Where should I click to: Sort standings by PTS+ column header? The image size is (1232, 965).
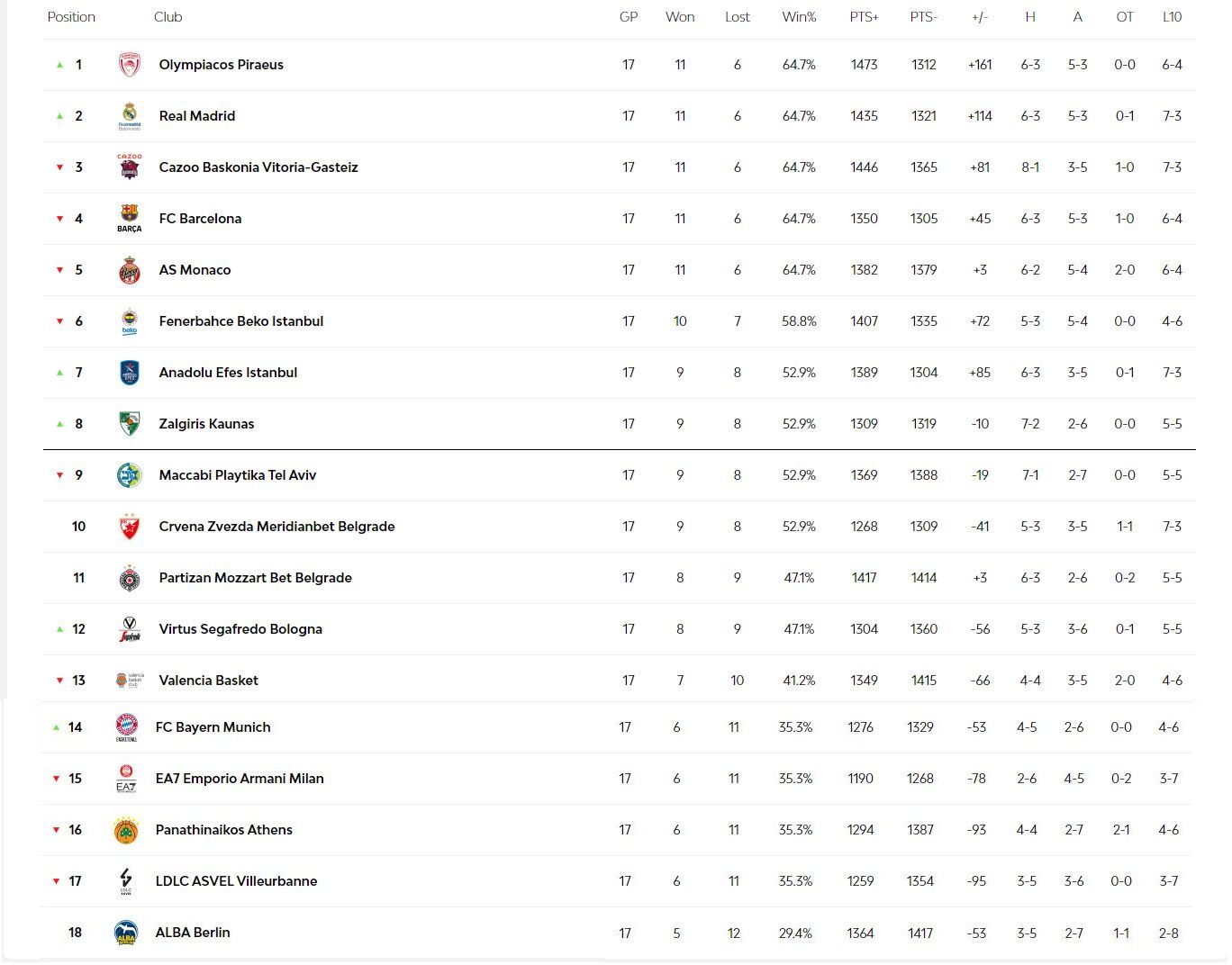864,17
